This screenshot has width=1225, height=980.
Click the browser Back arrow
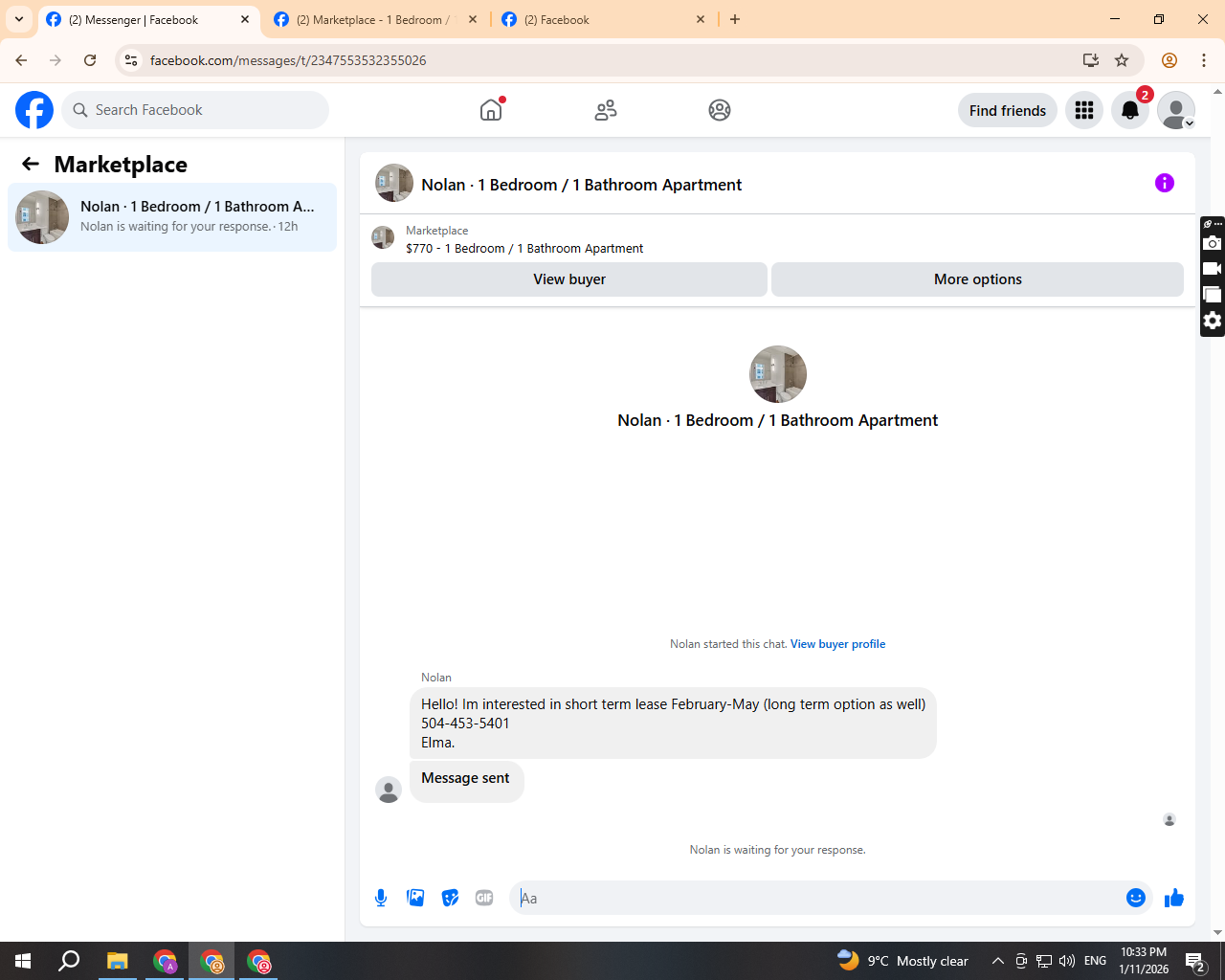click(21, 60)
